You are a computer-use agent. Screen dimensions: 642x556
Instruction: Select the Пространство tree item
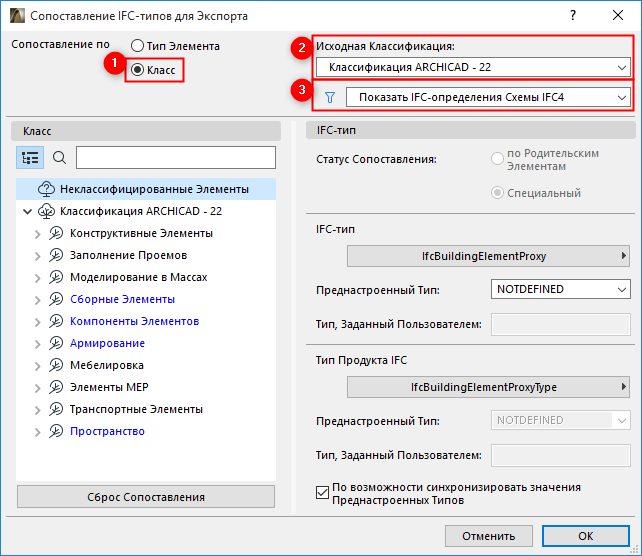coord(107,431)
